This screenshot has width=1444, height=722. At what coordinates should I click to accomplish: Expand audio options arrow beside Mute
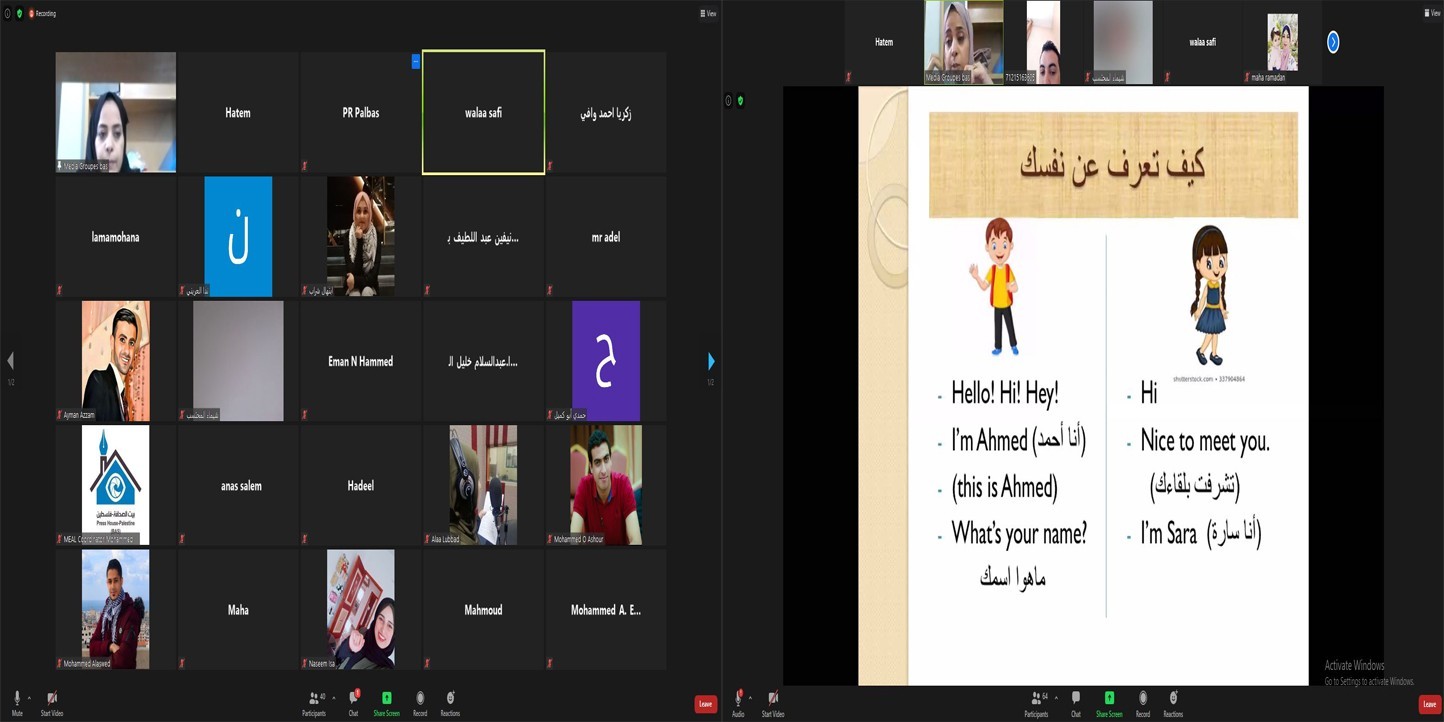point(29,698)
